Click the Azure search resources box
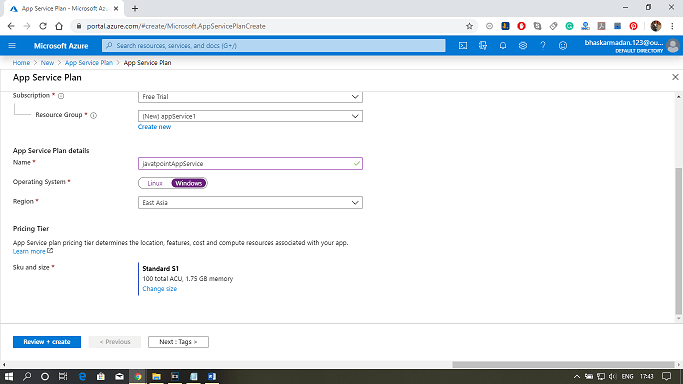This screenshot has height=384, width=683. [274, 46]
